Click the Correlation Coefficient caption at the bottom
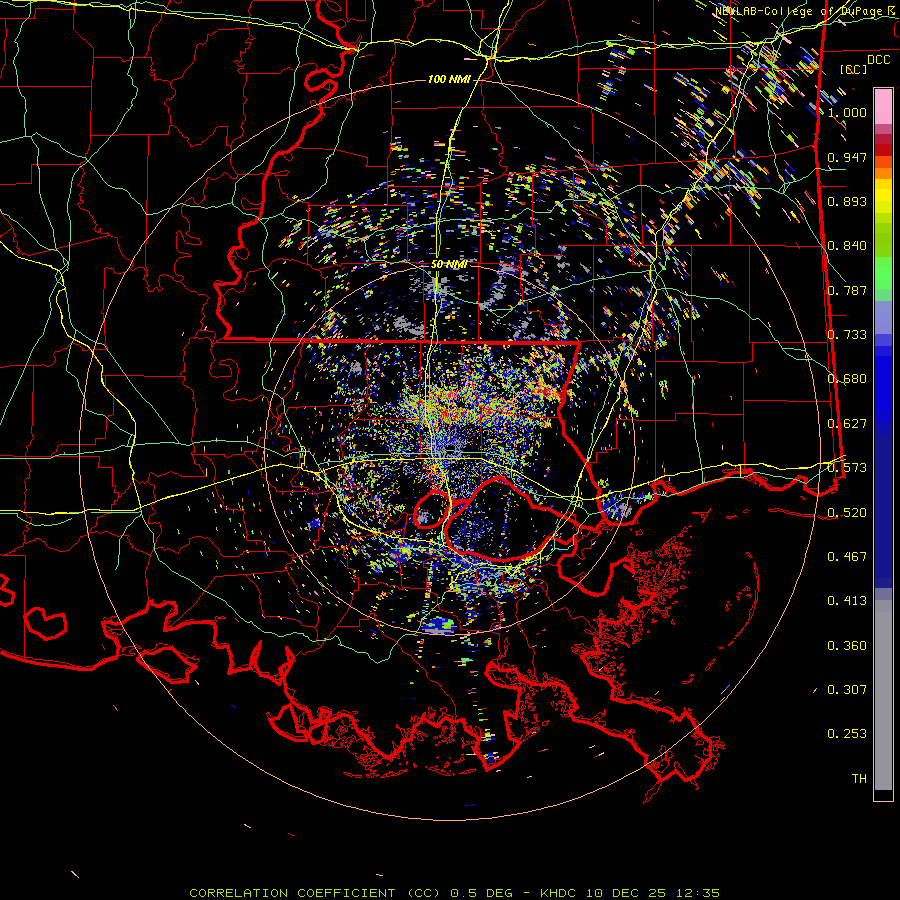The height and width of the screenshot is (900, 900). 455,893
